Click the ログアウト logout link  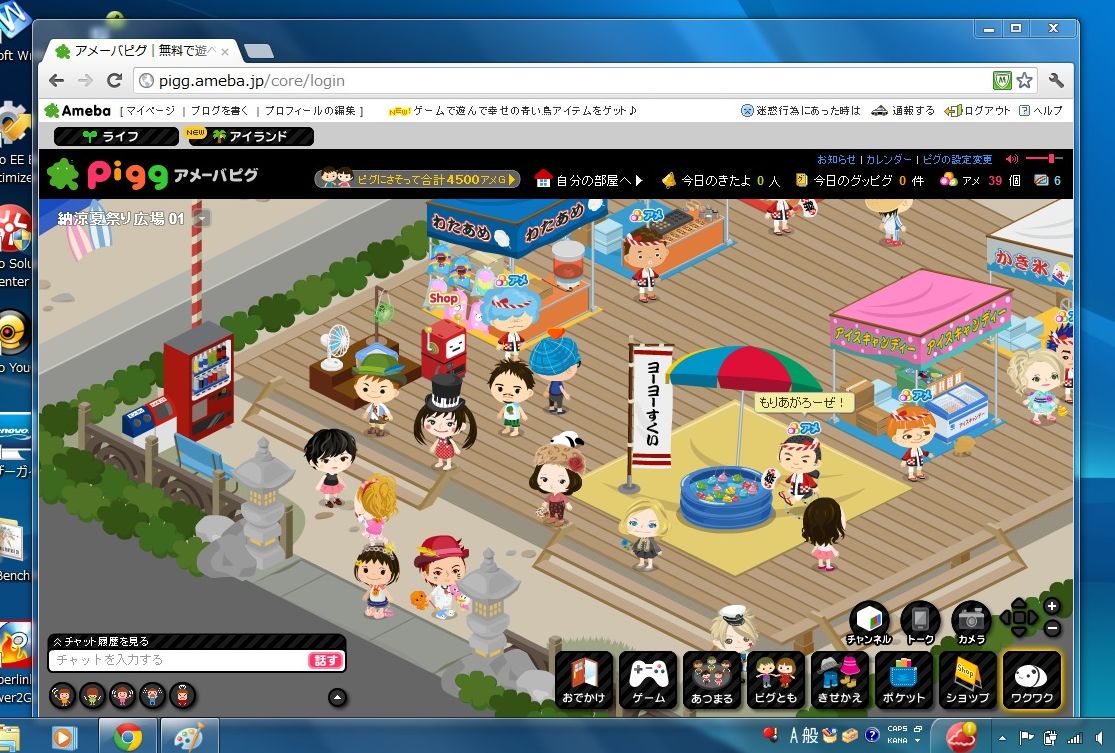click(x=978, y=111)
